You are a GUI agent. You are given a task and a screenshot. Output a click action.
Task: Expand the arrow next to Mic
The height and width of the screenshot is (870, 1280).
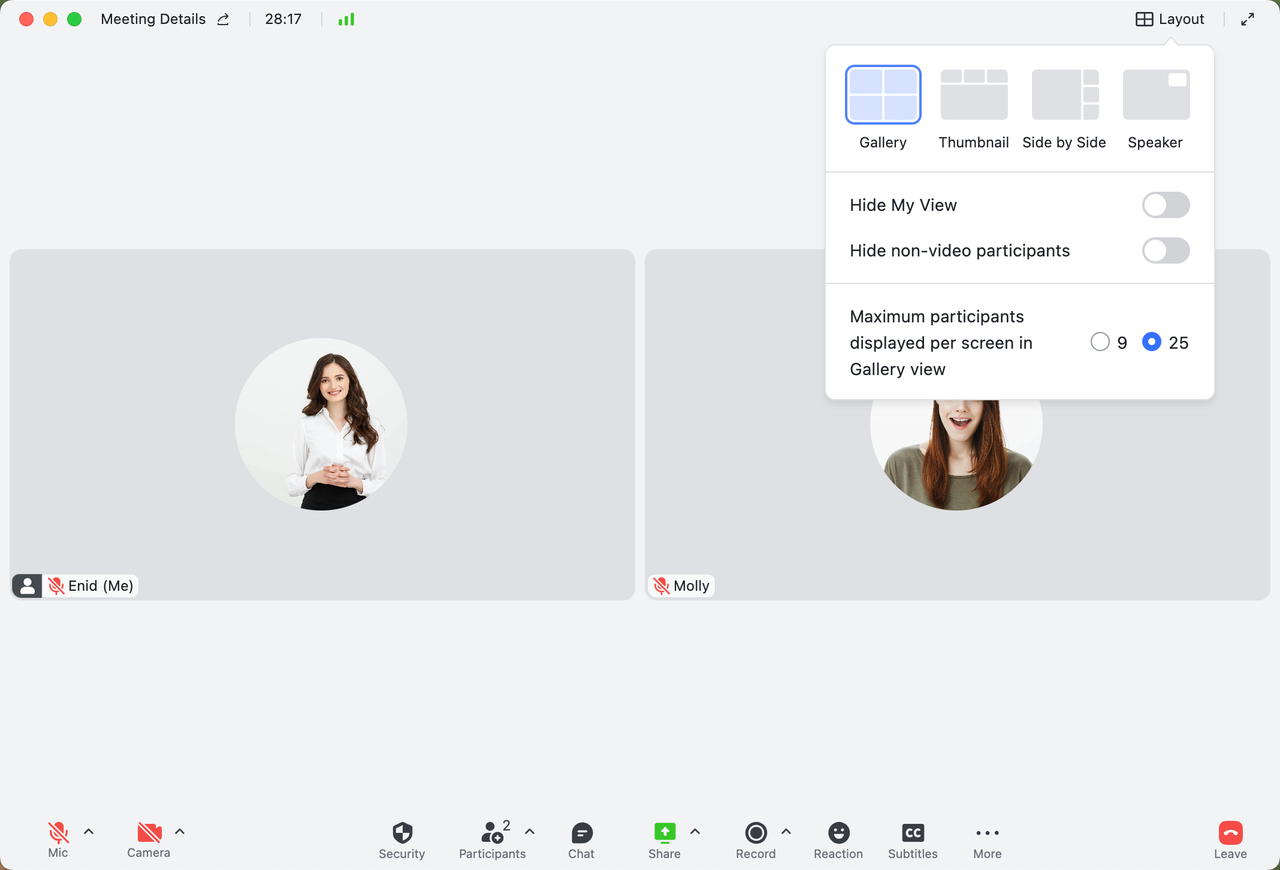pyautogui.click(x=89, y=831)
